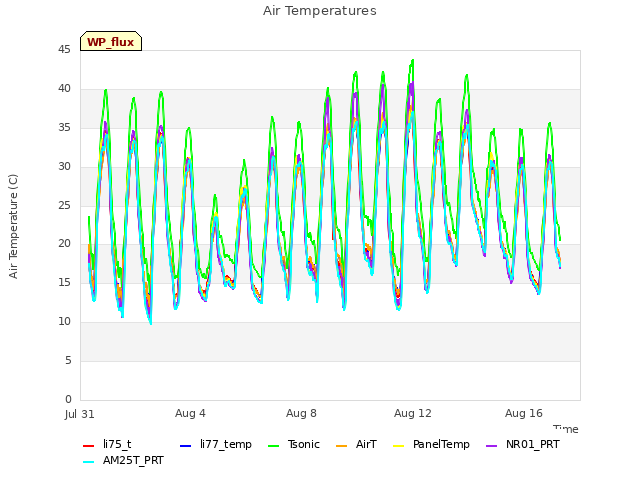Toggle the li77_temp legend entry
640x480 pixels.
(216, 444)
